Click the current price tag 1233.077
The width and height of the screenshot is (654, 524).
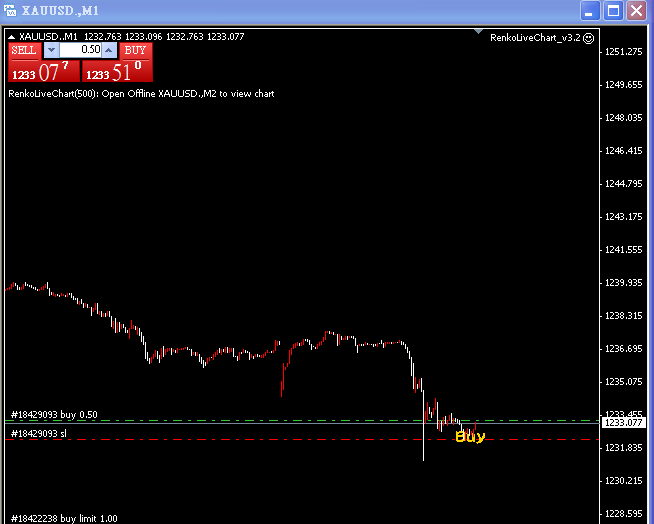(624, 423)
